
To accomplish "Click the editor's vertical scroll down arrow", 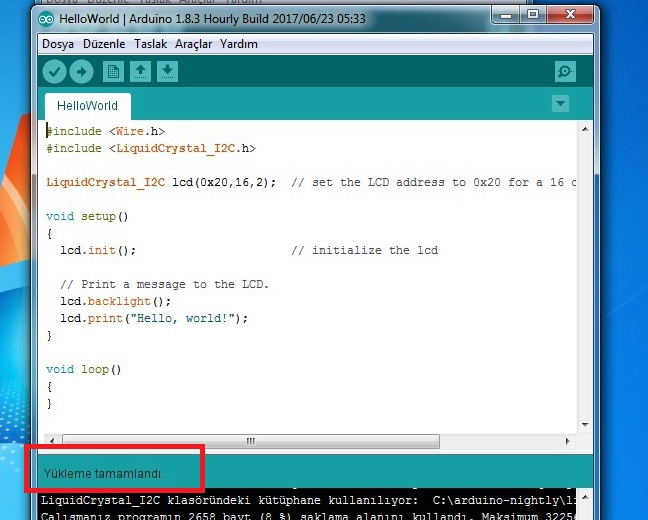I will pos(585,425).
